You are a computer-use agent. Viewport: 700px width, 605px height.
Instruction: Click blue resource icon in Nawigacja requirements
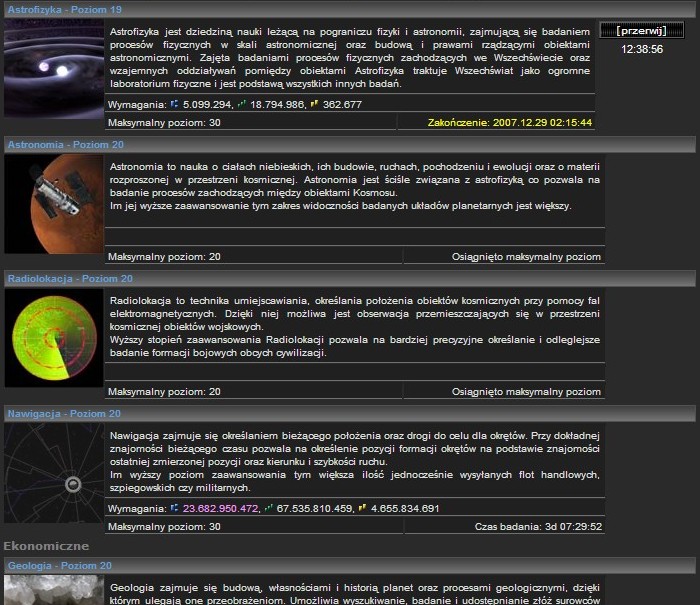coord(175,508)
